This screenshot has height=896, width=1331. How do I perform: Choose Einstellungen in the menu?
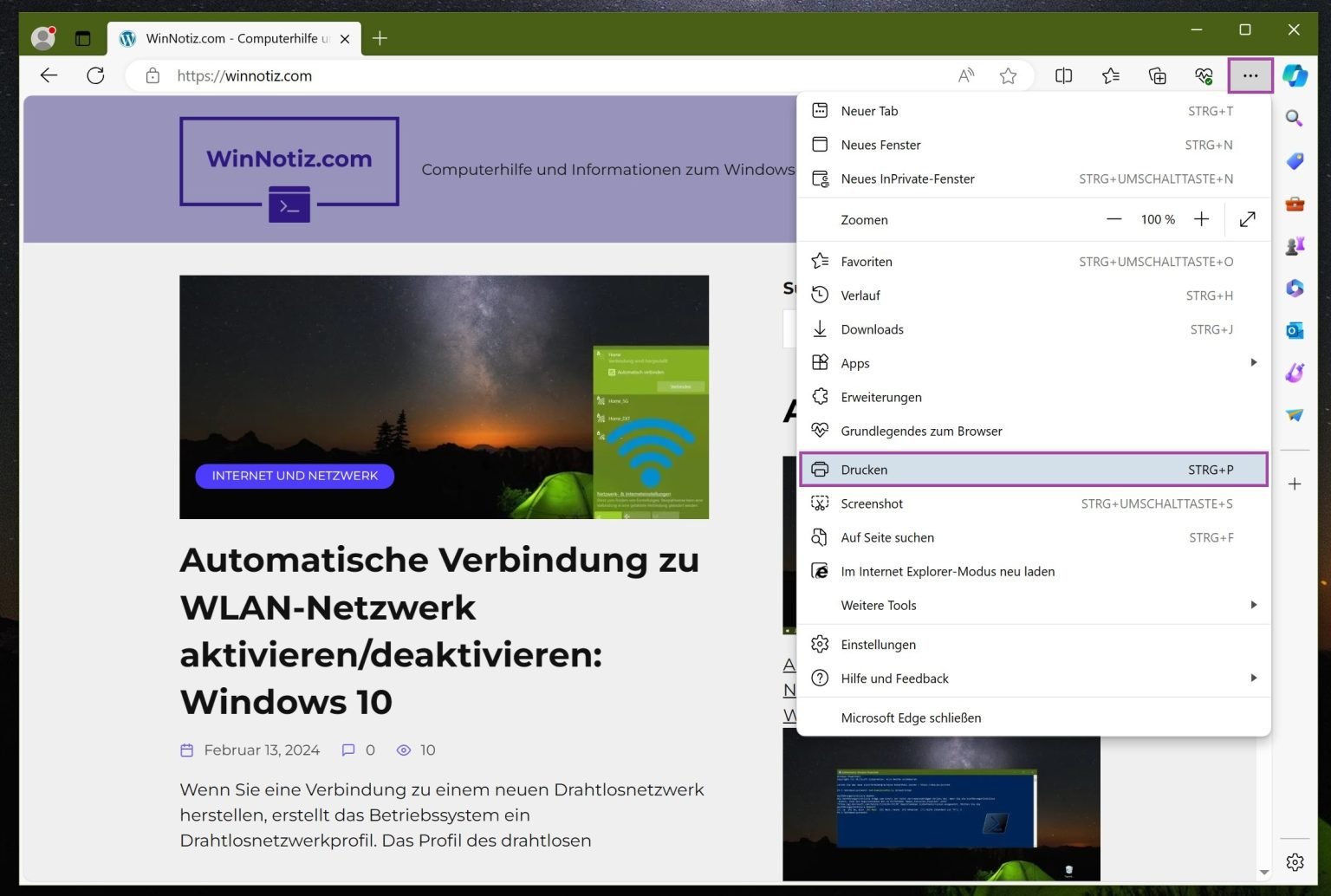tap(878, 645)
